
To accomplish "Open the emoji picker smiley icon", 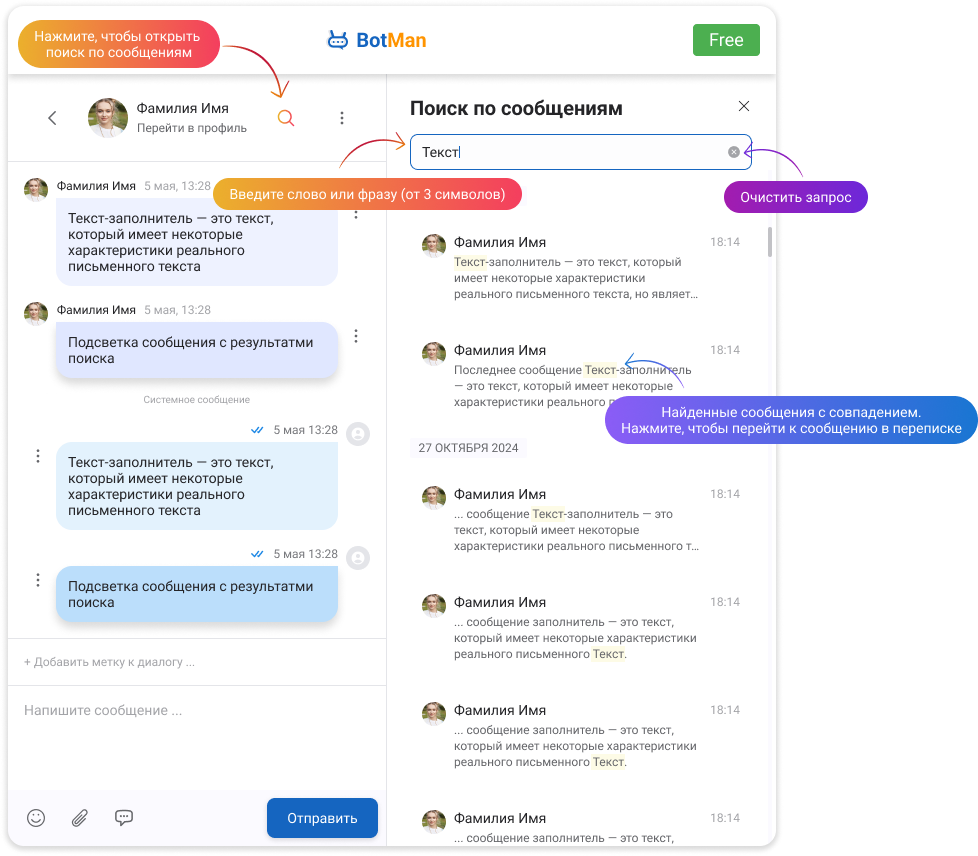I will pyautogui.click(x=36, y=817).
